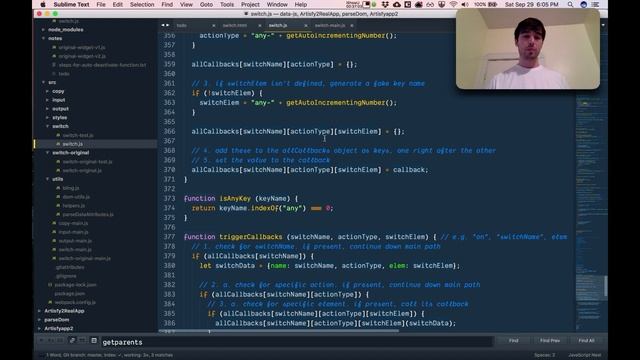Viewport: 640px width, 360px height.
Task: Open webpack.config.js file
Action: [x=75, y=302]
